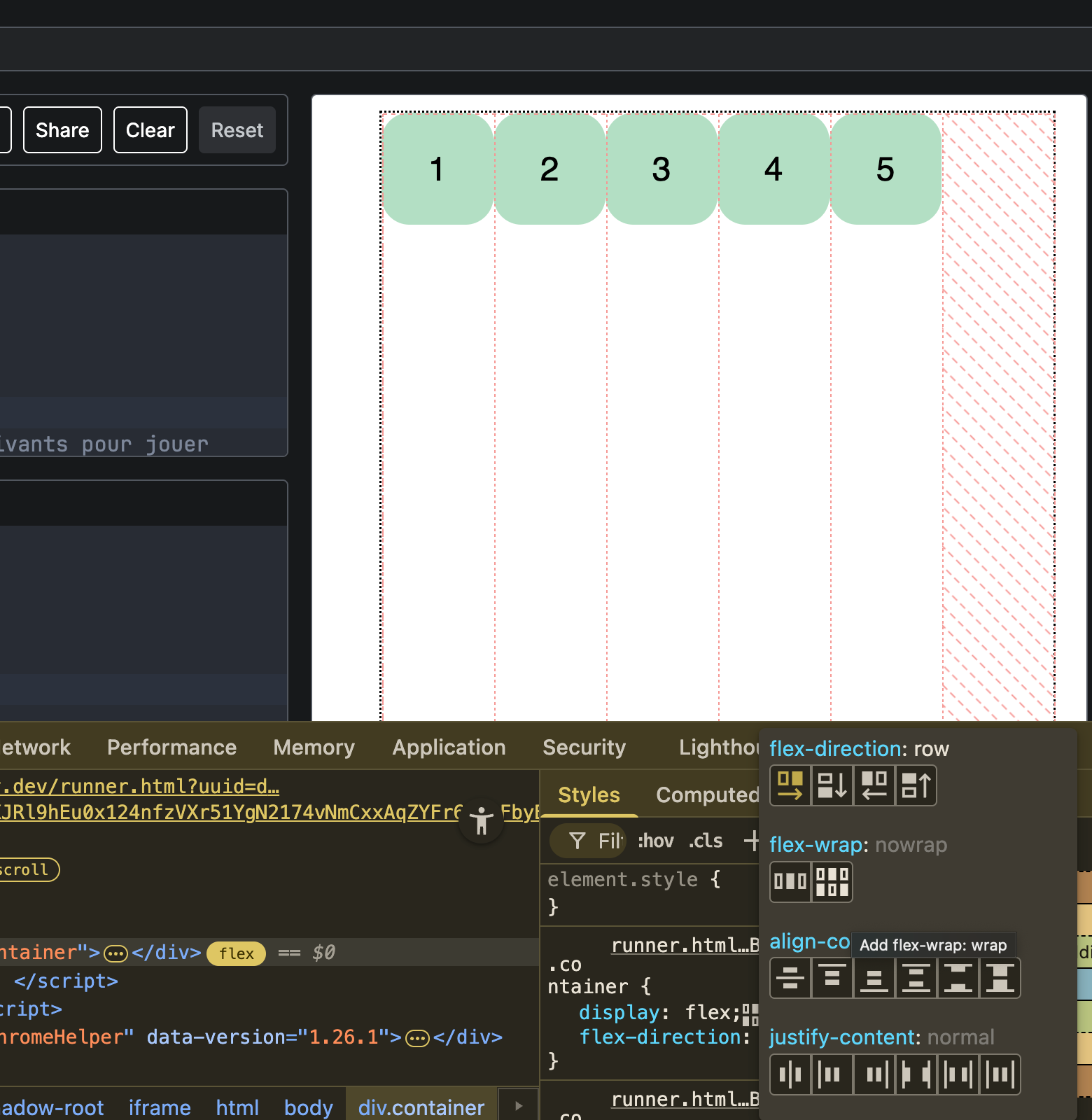Screen dimensions: 1092x1120
Task: Open runner.html source link above display: flex
Action: tap(685, 946)
